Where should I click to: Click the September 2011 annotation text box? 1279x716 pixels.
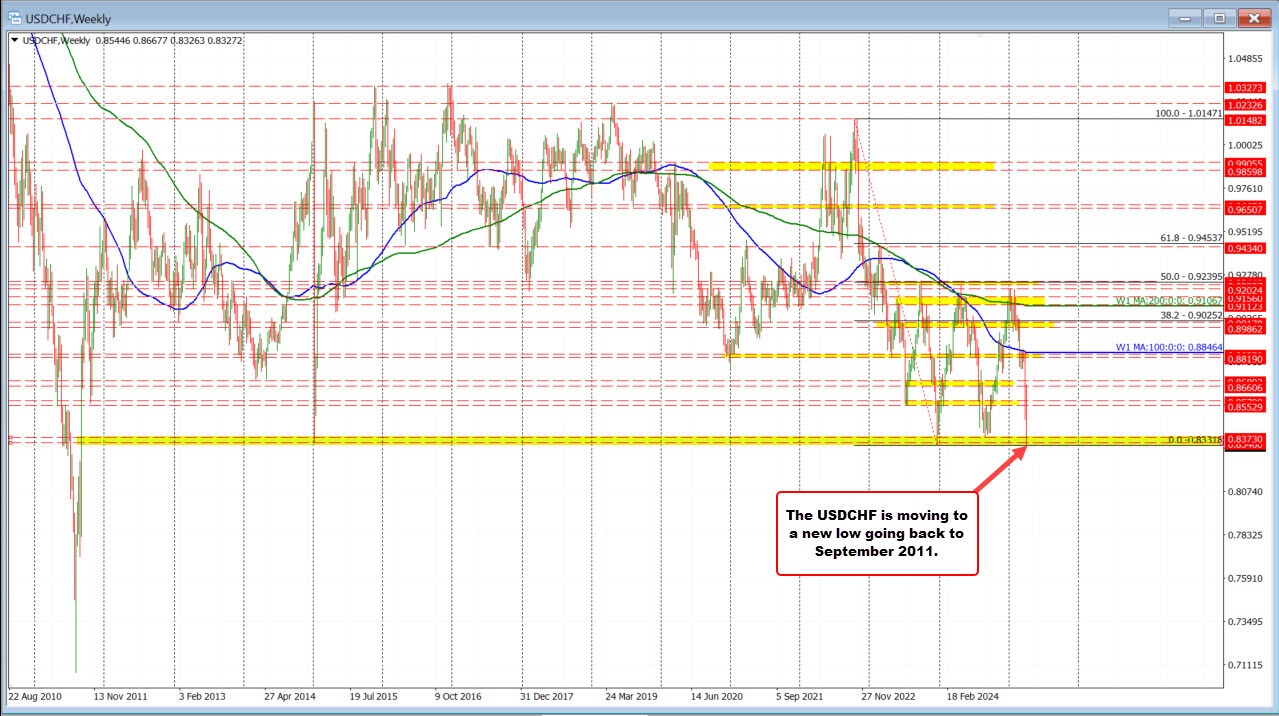(876, 533)
